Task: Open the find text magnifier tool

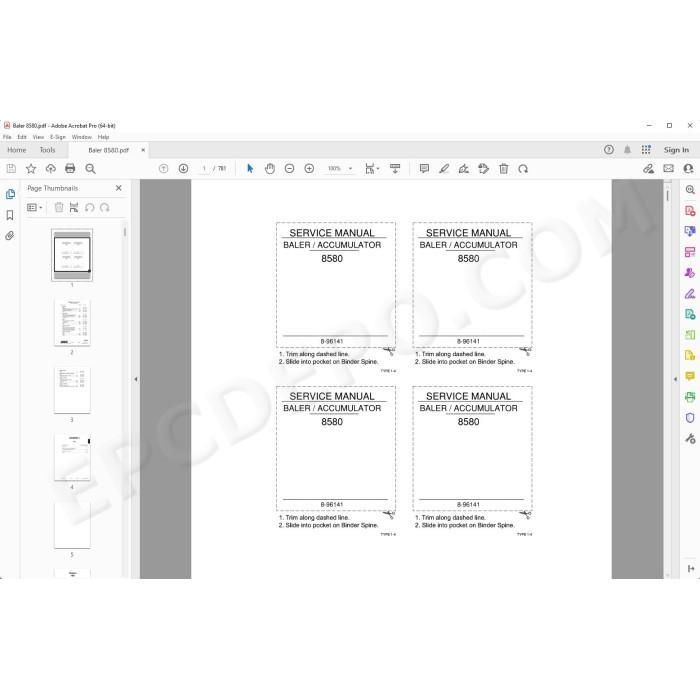Action: pyautogui.click(x=91, y=169)
